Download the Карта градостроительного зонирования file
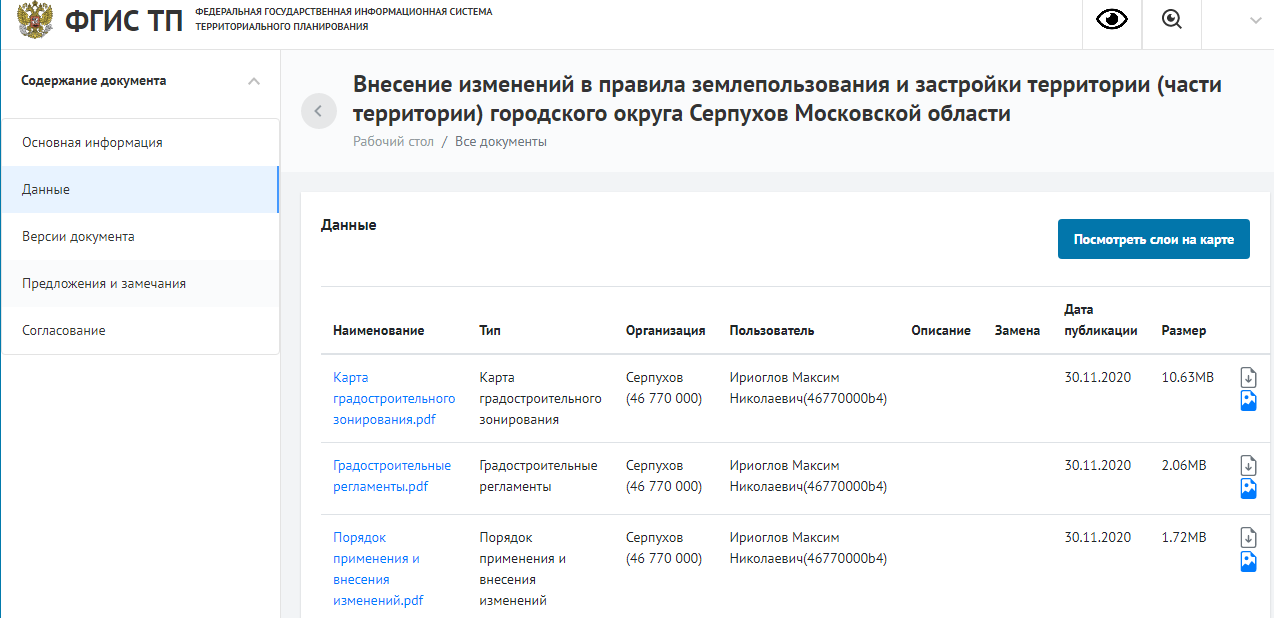The width and height of the screenshot is (1274, 618). pos(1248,377)
